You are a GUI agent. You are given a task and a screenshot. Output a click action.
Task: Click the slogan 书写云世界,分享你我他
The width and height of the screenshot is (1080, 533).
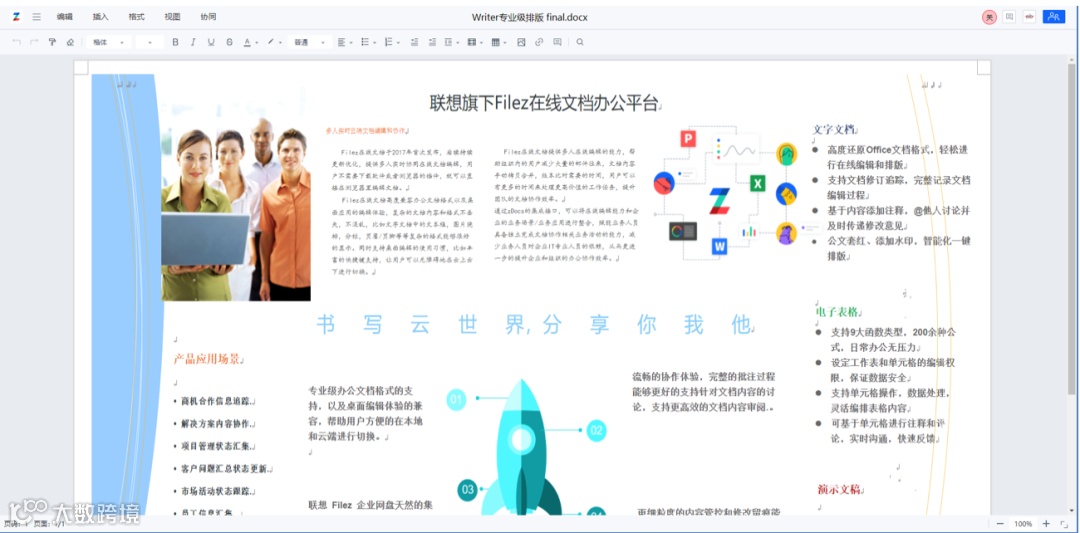coord(532,324)
